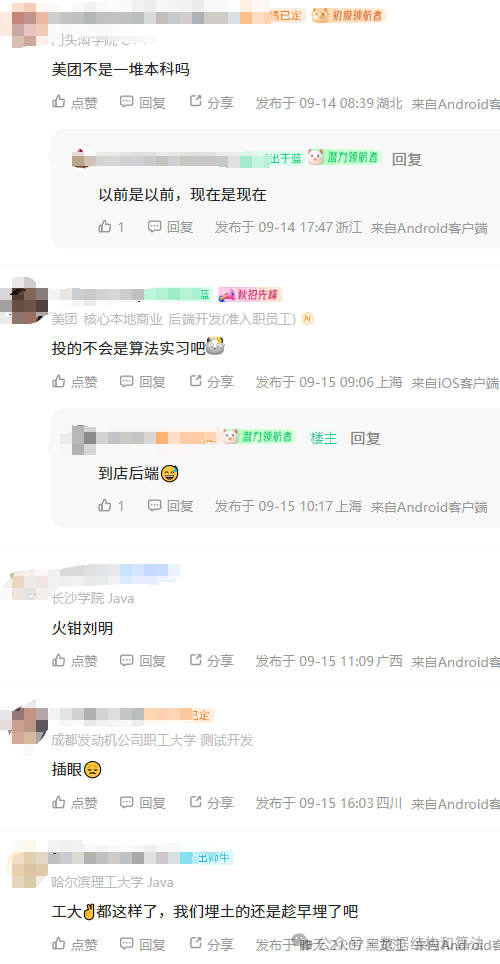This screenshot has height=964, width=500.
Task: Click reply icon under "火钳刘明"
Action: (x=126, y=660)
